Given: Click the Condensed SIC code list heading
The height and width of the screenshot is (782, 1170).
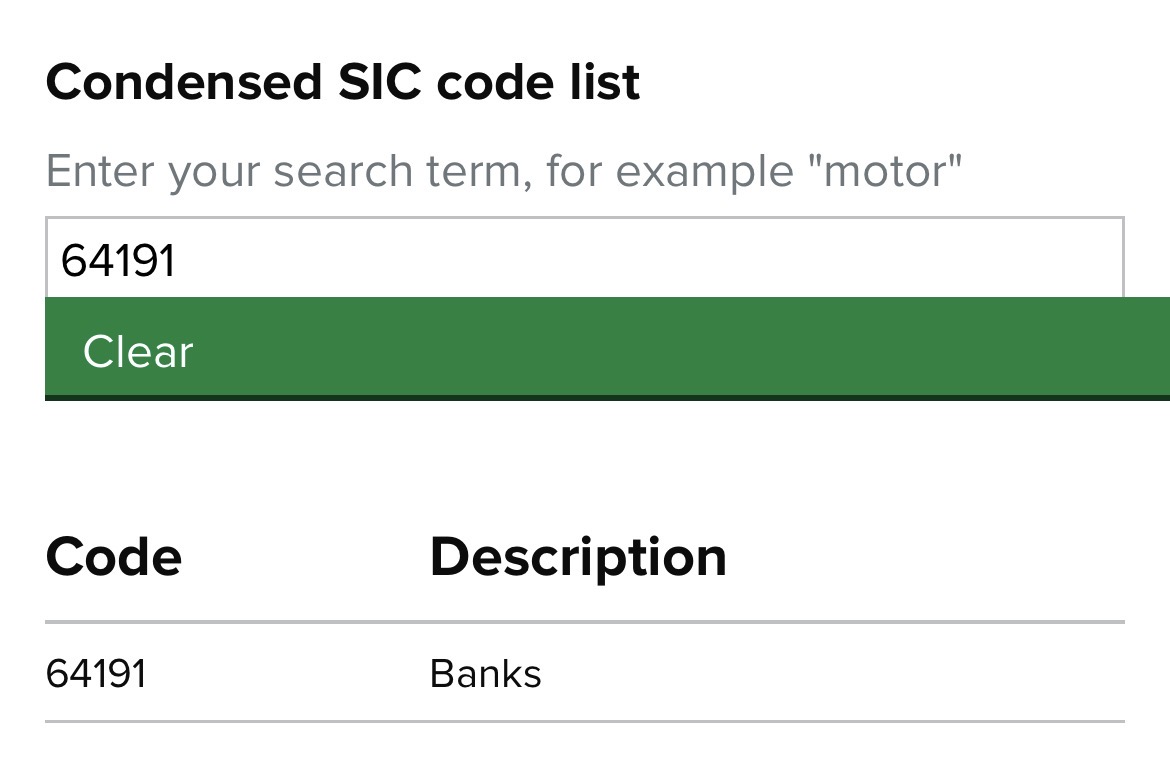Looking at the screenshot, I should (x=342, y=81).
